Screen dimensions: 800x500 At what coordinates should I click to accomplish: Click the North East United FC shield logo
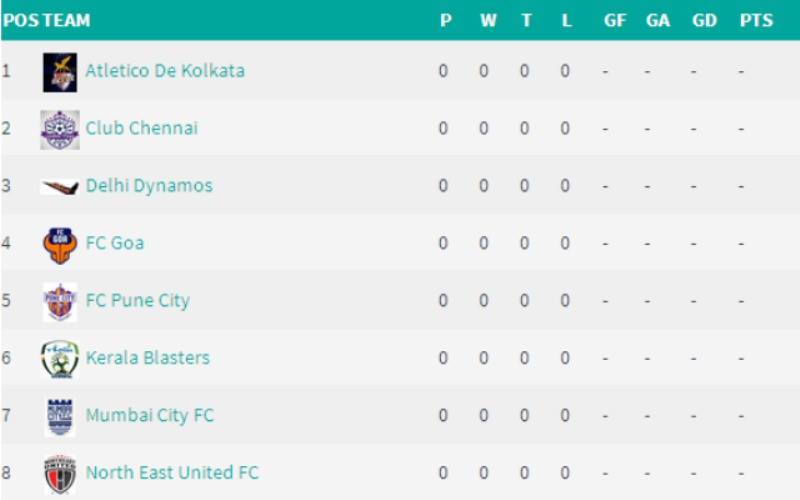click(60, 474)
